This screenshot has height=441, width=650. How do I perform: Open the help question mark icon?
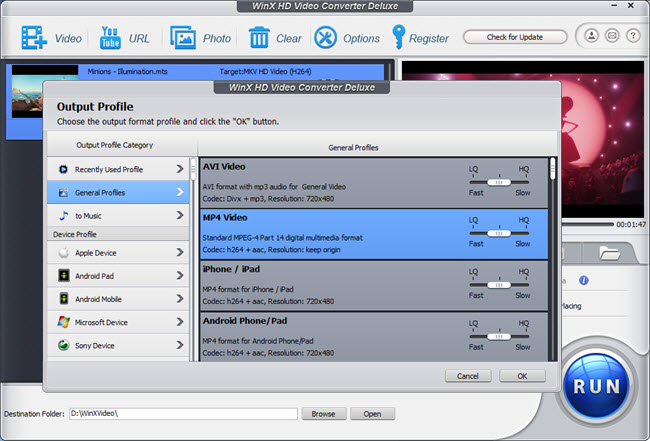(x=633, y=36)
